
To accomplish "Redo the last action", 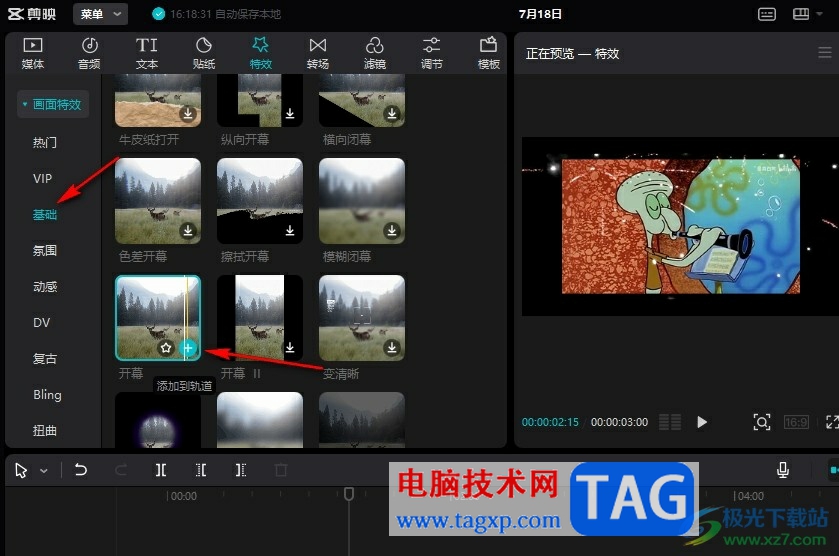I will (x=121, y=470).
